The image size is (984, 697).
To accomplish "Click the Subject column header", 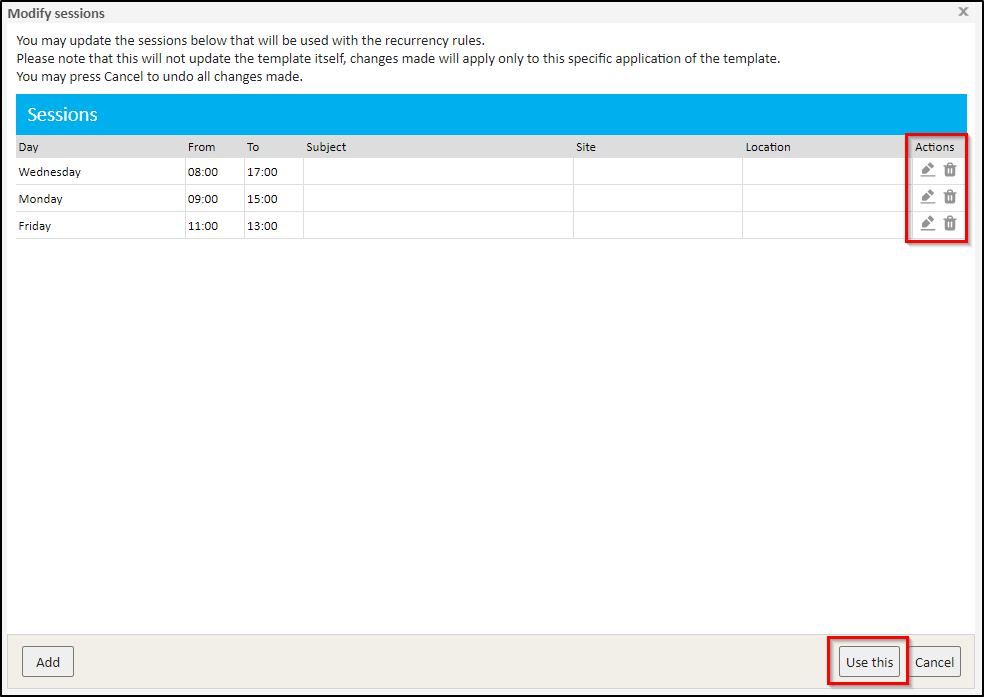I will [x=326, y=147].
